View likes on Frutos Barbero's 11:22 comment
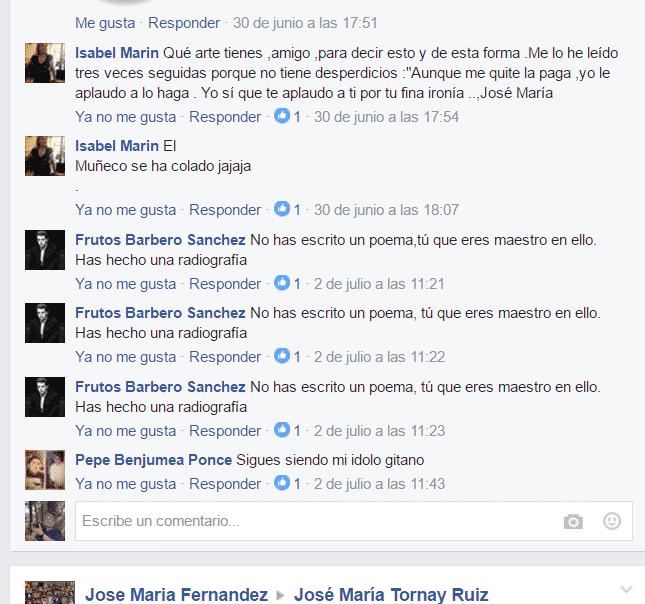Viewport: 645px width, 604px height. 287,356
